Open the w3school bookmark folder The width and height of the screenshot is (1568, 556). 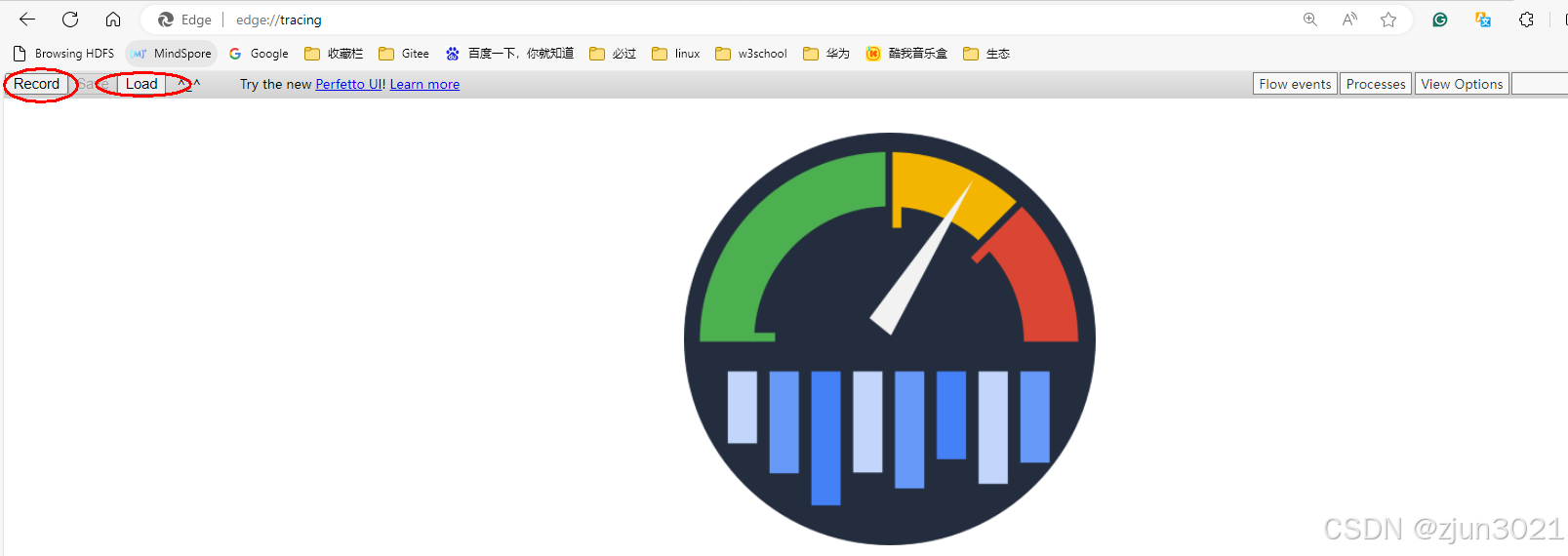coord(751,54)
